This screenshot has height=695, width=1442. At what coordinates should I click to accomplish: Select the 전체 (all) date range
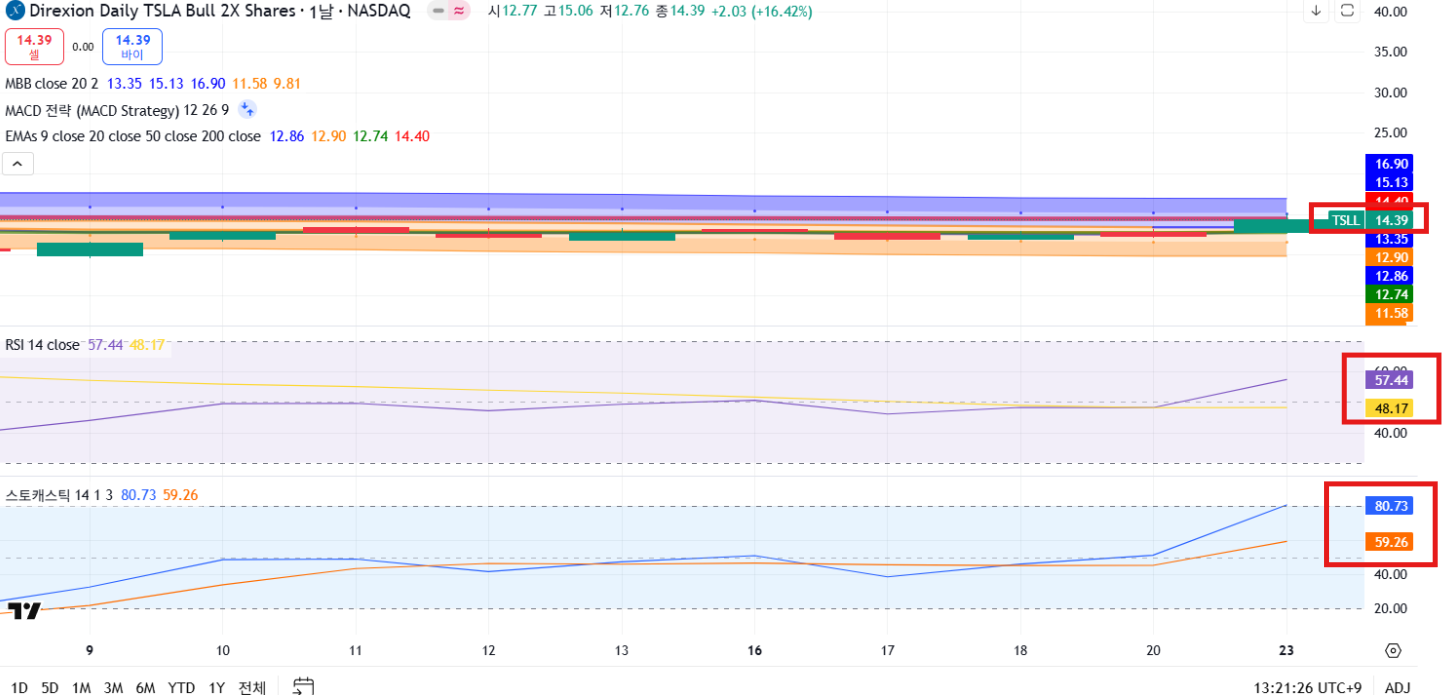pos(252,688)
